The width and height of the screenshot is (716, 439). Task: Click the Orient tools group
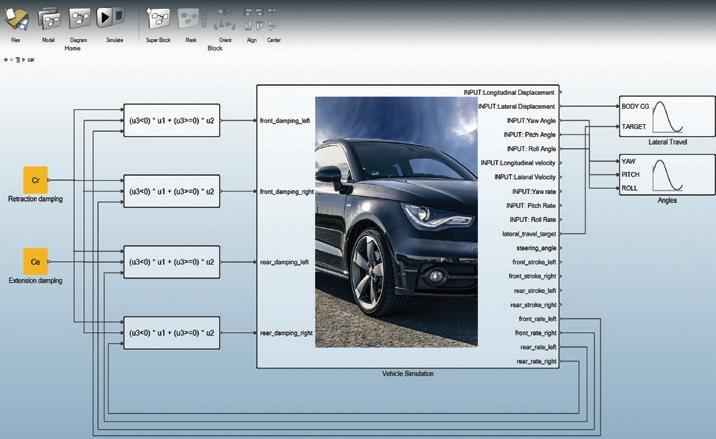pyautogui.click(x=225, y=20)
